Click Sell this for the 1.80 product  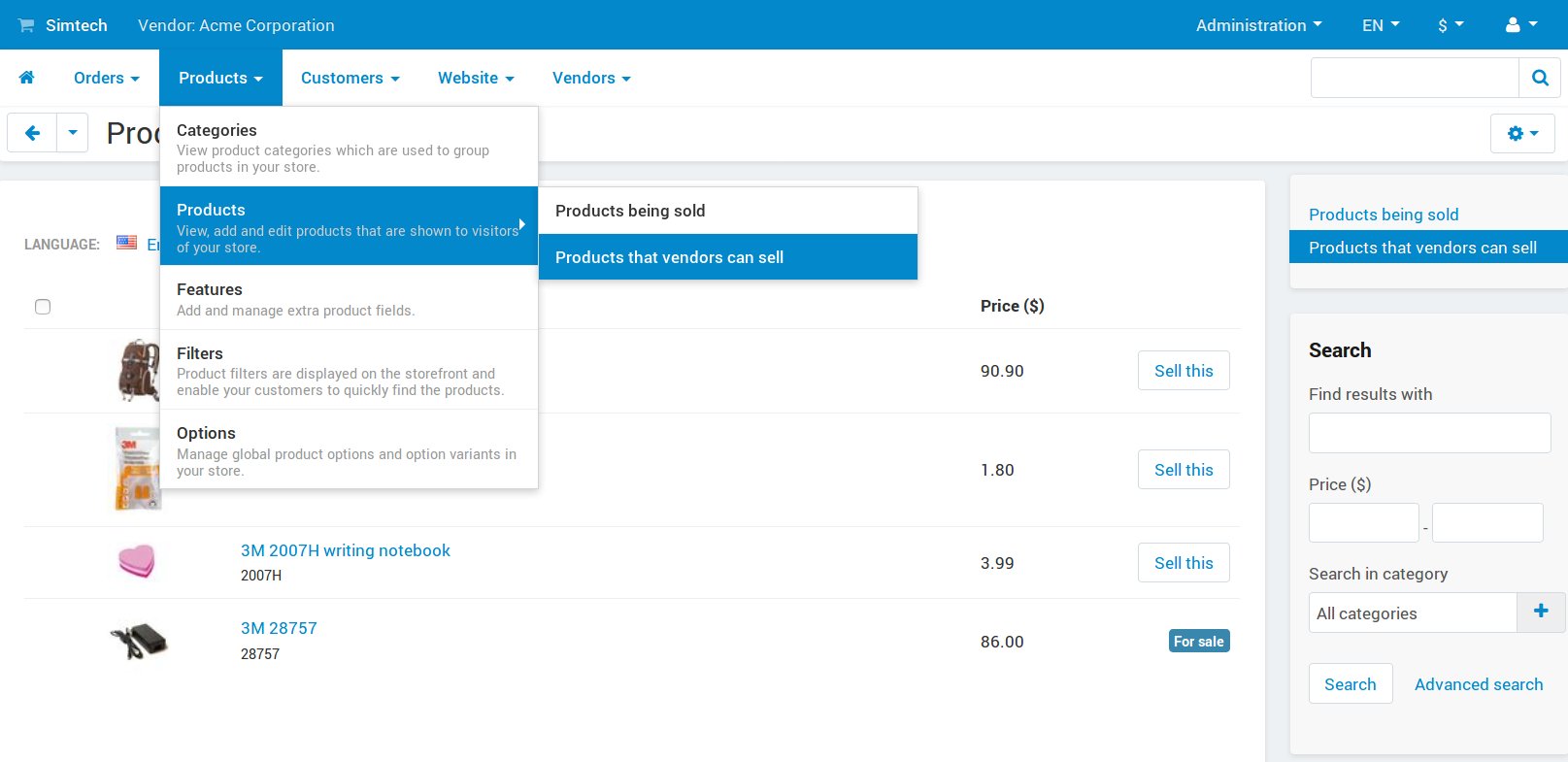[1184, 470]
